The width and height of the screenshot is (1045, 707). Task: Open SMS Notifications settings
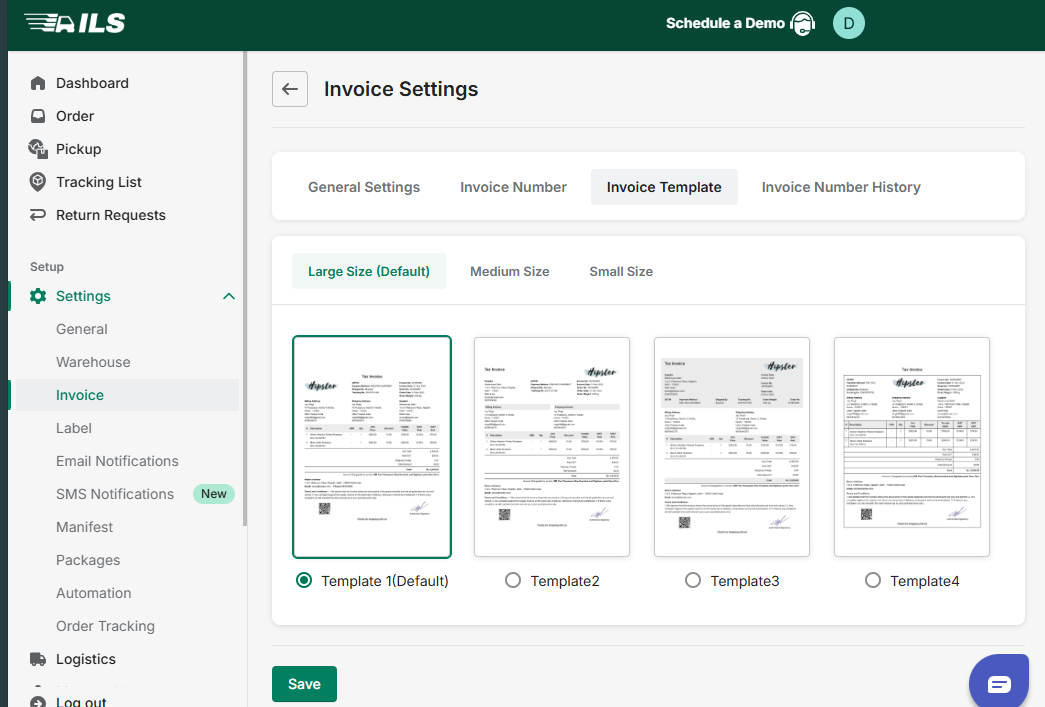115,494
